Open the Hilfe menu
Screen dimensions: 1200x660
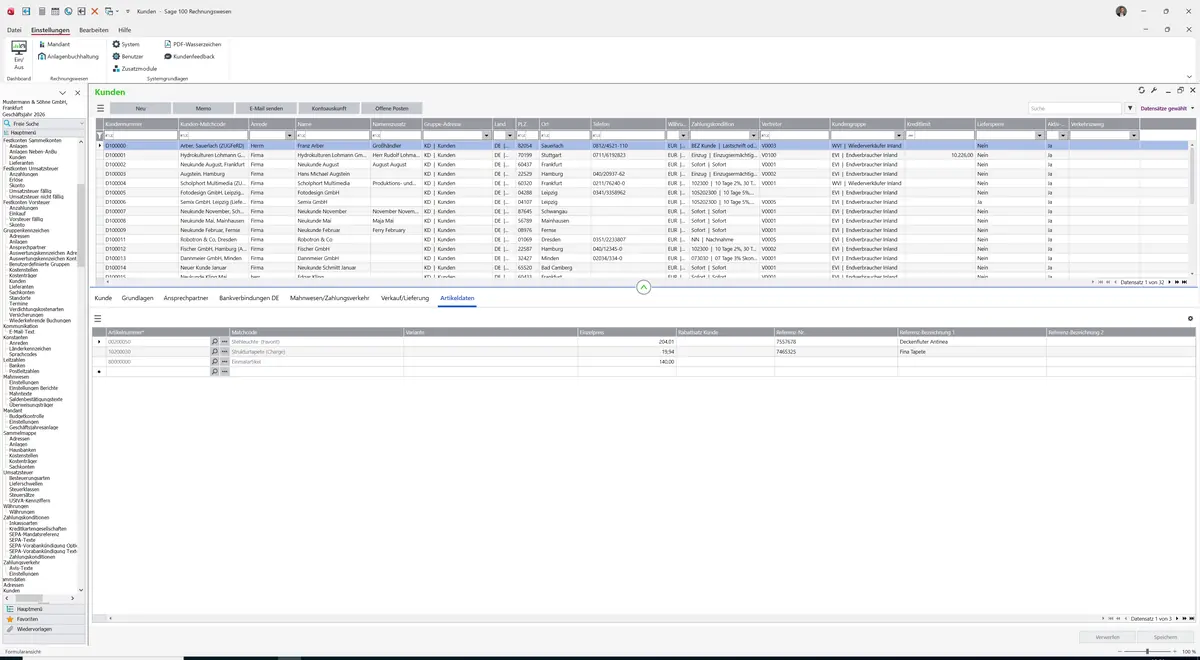pos(124,30)
